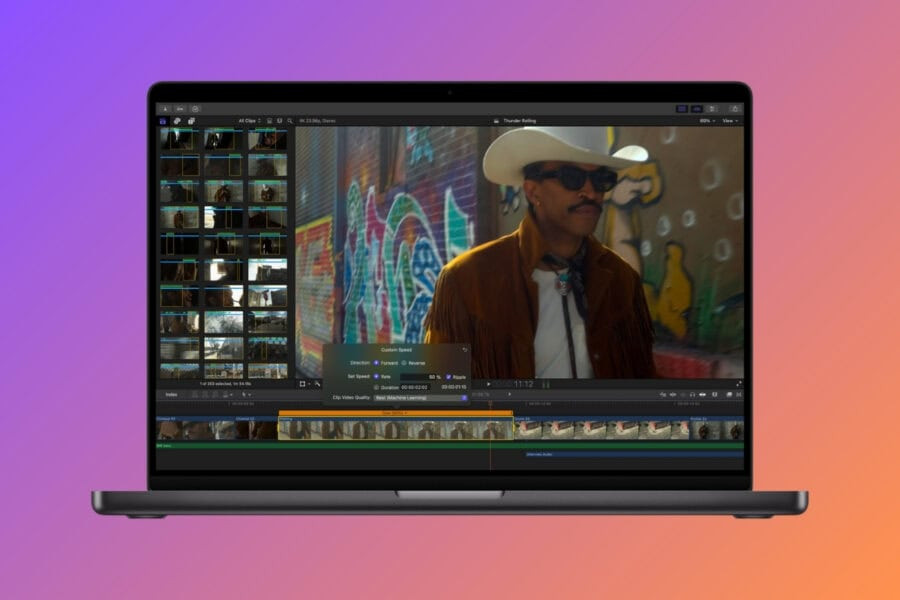Click the Import Media arrow icon

point(165,109)
